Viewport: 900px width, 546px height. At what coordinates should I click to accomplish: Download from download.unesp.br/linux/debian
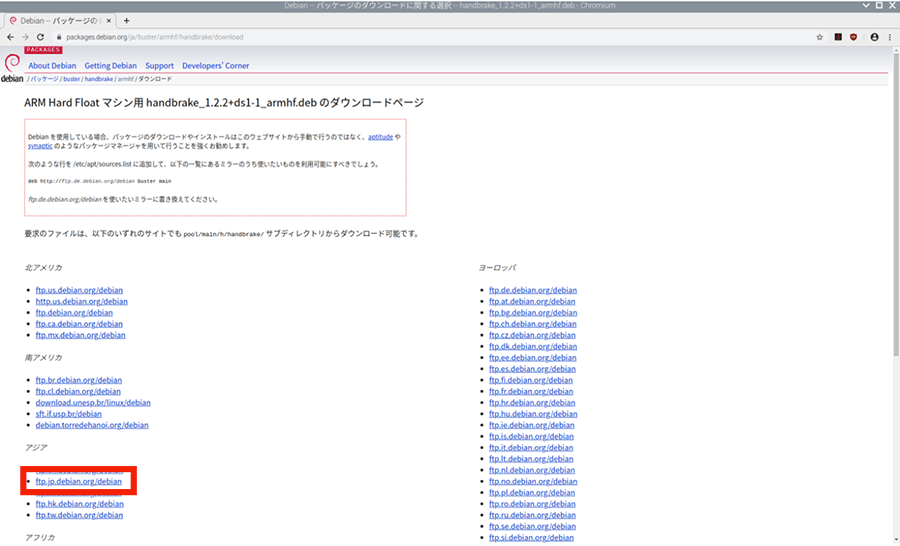tap(93, 402)
